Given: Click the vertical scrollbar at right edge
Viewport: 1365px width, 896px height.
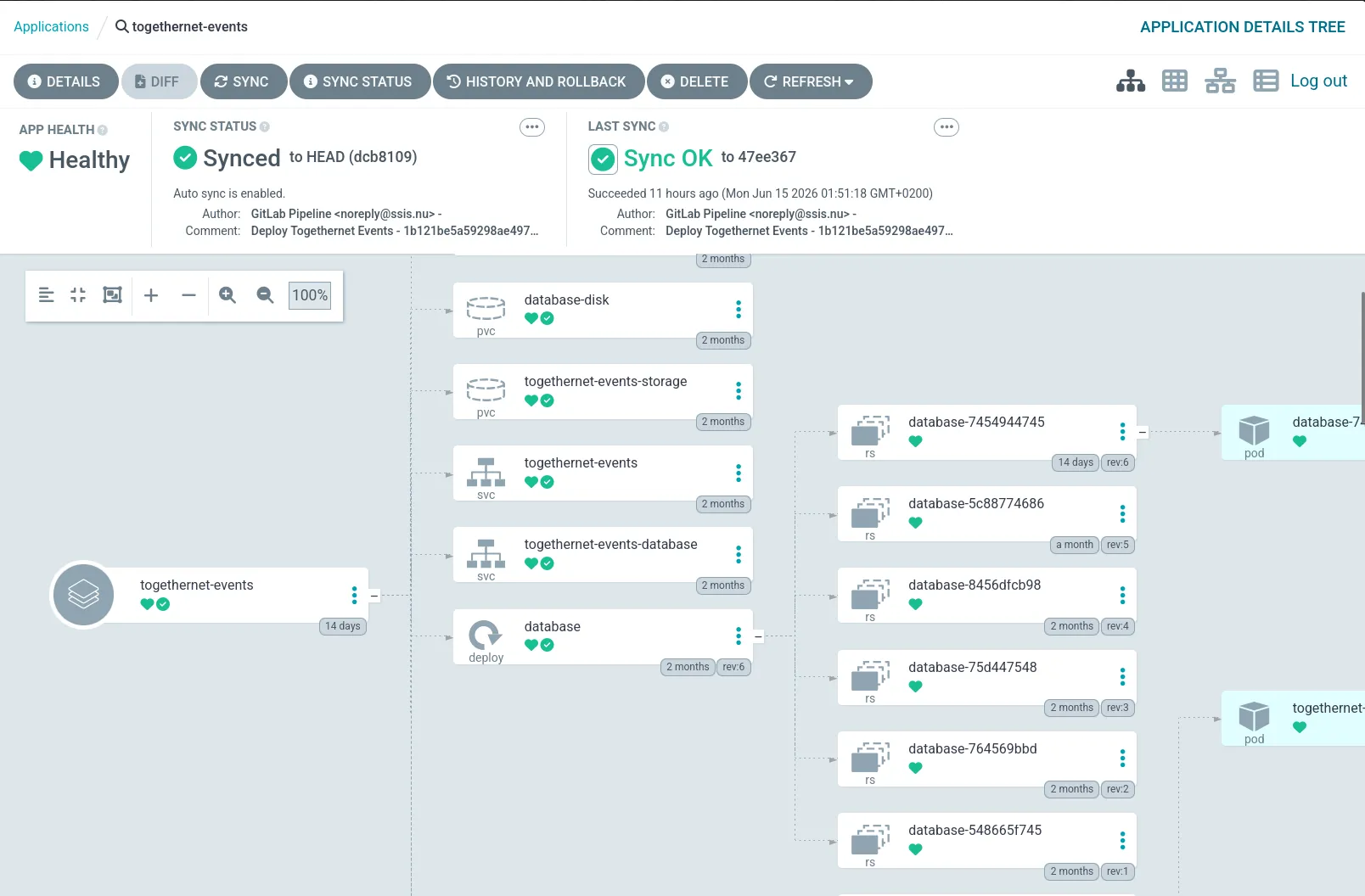Looking at the screenshot, I should tap(1362, 356).
